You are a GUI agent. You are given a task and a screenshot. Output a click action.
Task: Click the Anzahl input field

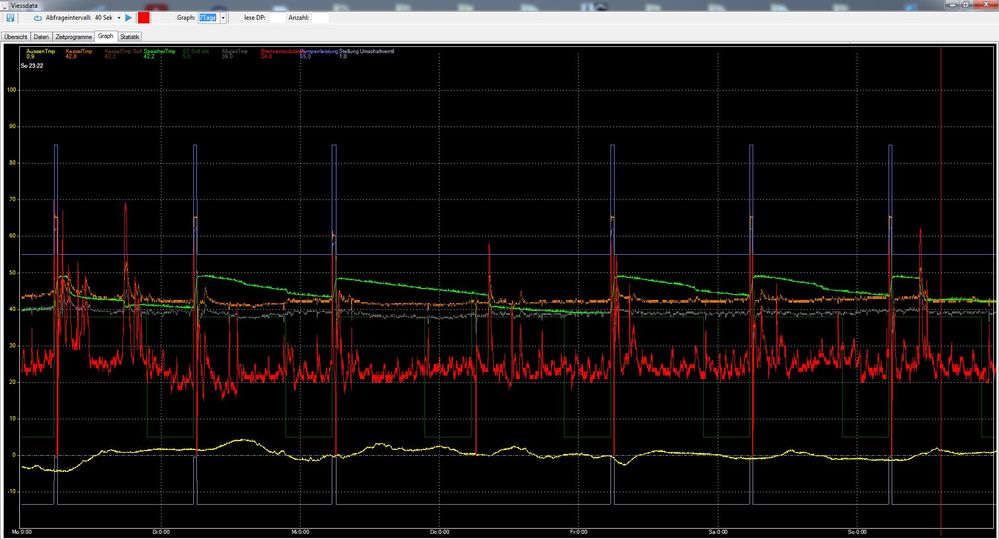click(320, 18)
